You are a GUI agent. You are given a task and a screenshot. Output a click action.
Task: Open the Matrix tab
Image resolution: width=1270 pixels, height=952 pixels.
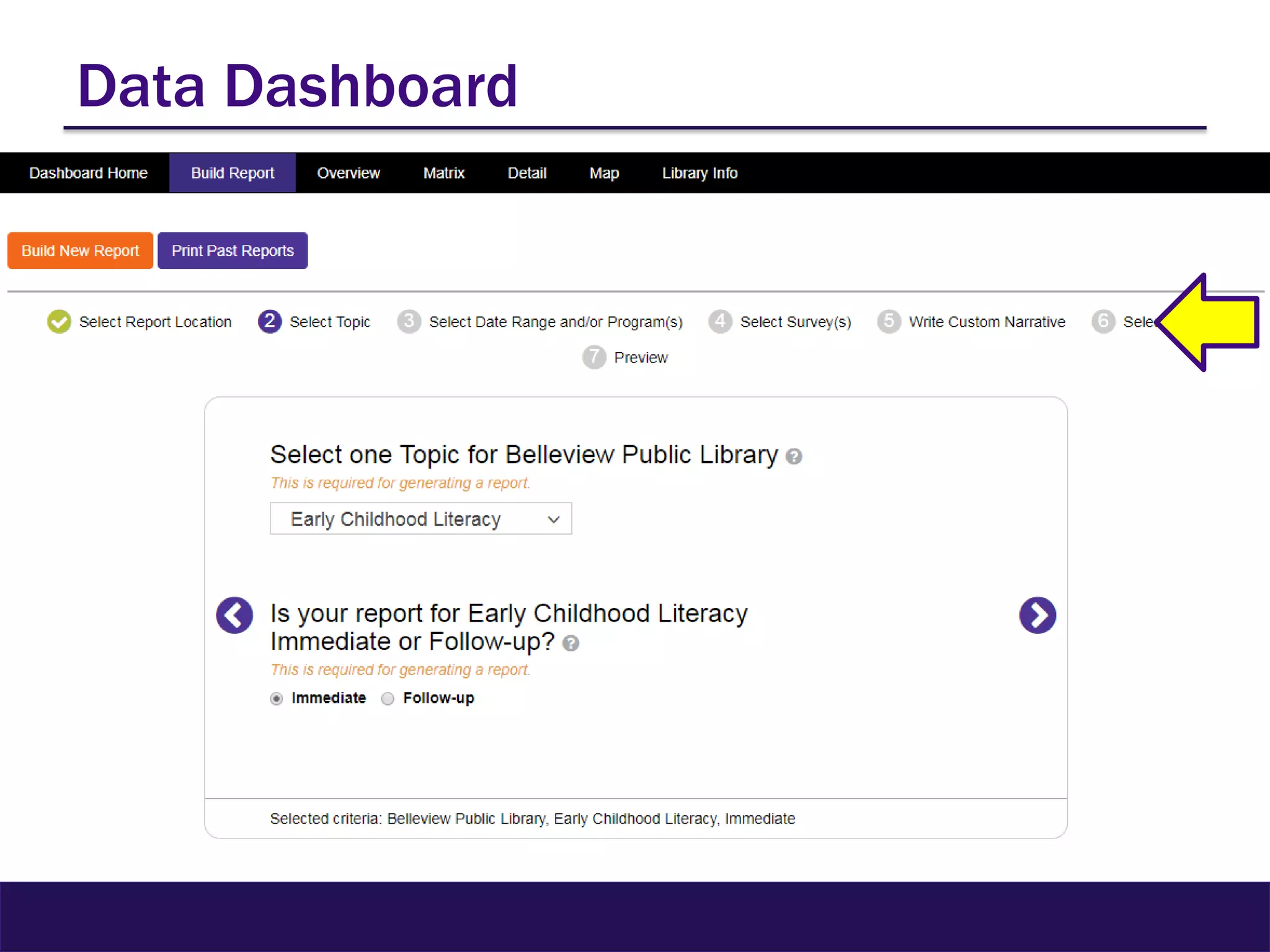(x=444, y=173)
